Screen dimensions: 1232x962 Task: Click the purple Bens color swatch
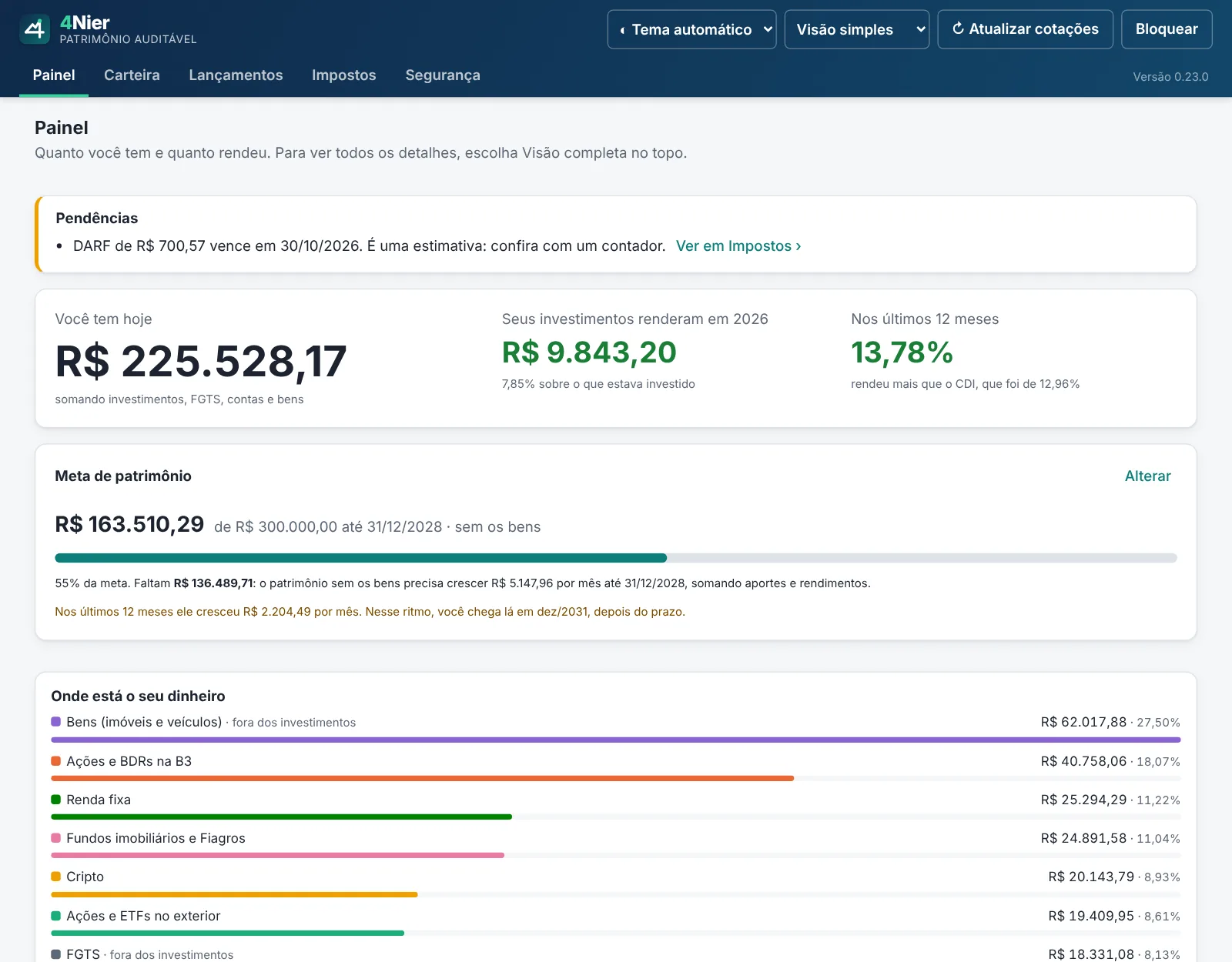coord(55,722)
